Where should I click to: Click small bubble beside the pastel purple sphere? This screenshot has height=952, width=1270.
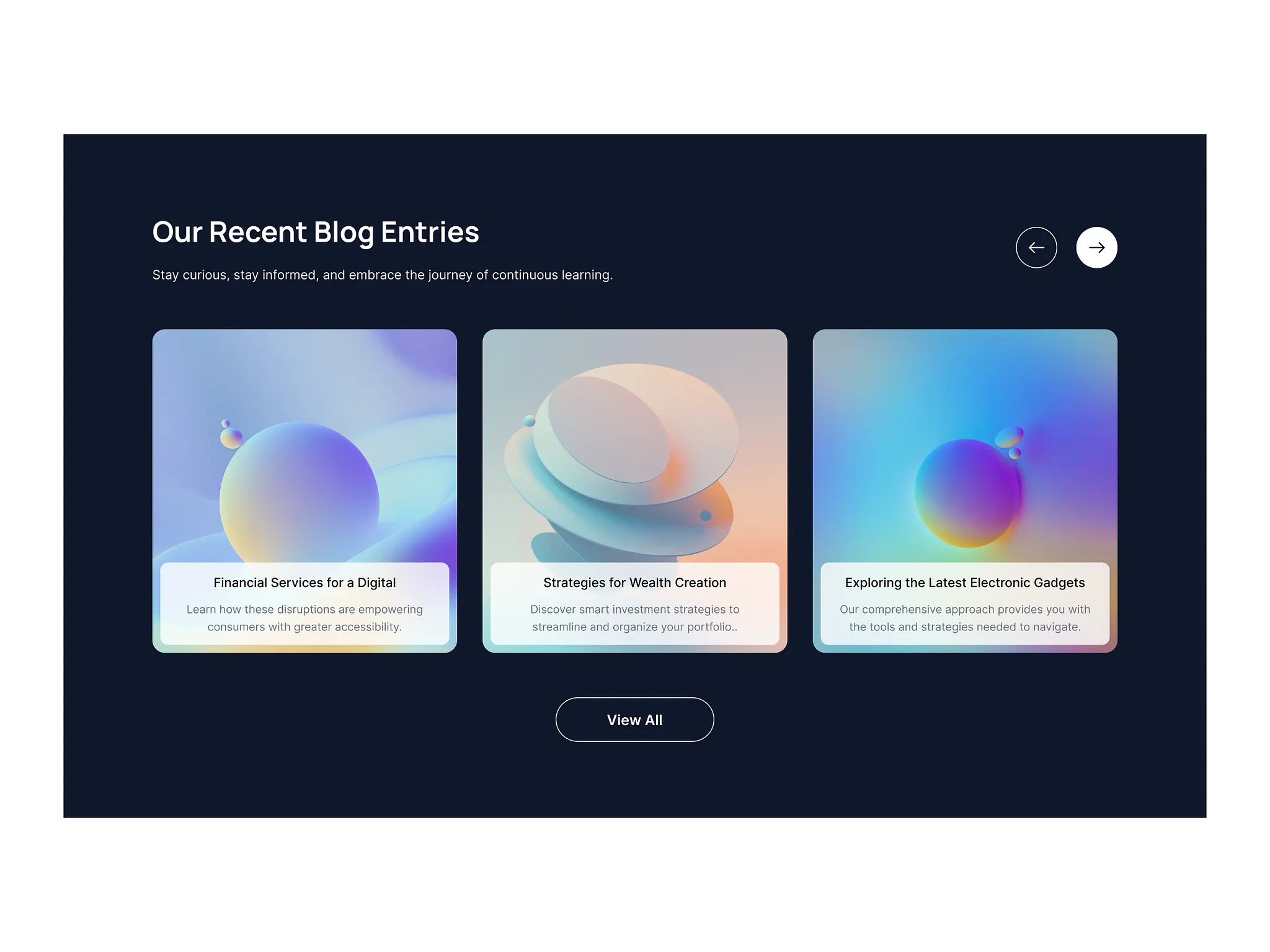click(x=231, y=437)
